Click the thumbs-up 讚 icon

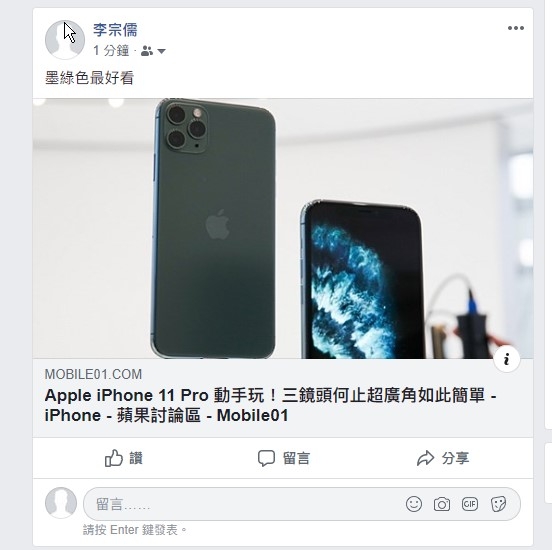[114, 458]
